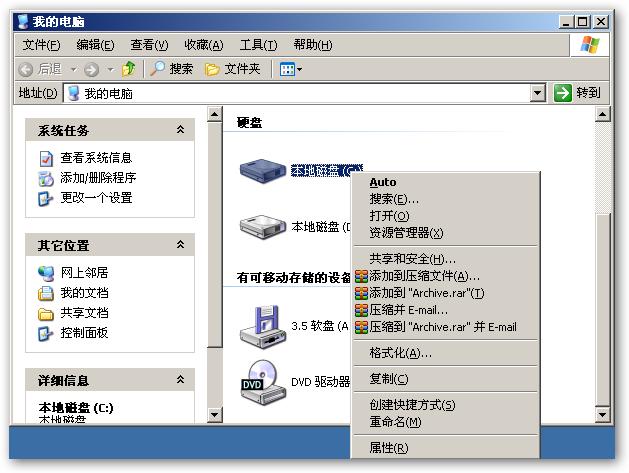This screenshot has height=473, width=629.
Task: Click the 查看系统信息 link
Action: 96,158
